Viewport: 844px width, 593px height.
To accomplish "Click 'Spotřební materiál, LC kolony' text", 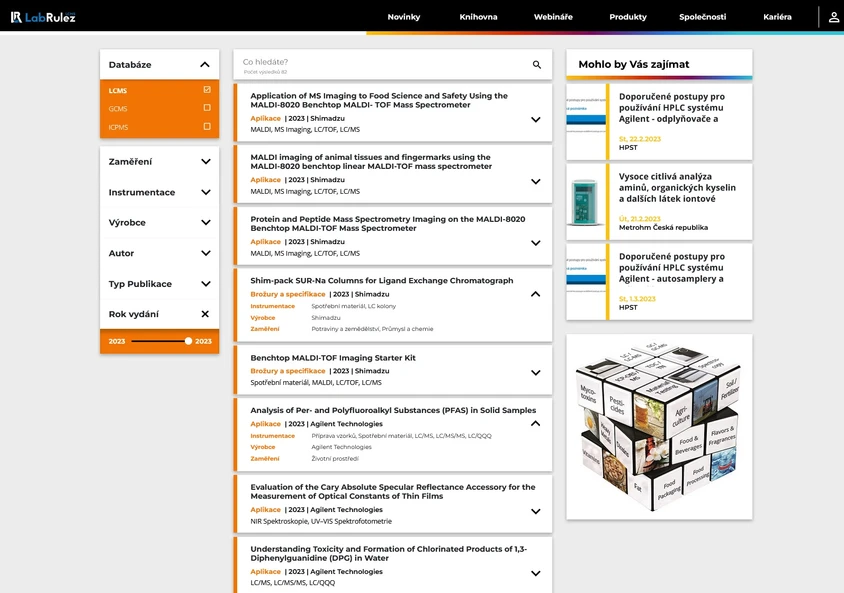I will point(354,306).
